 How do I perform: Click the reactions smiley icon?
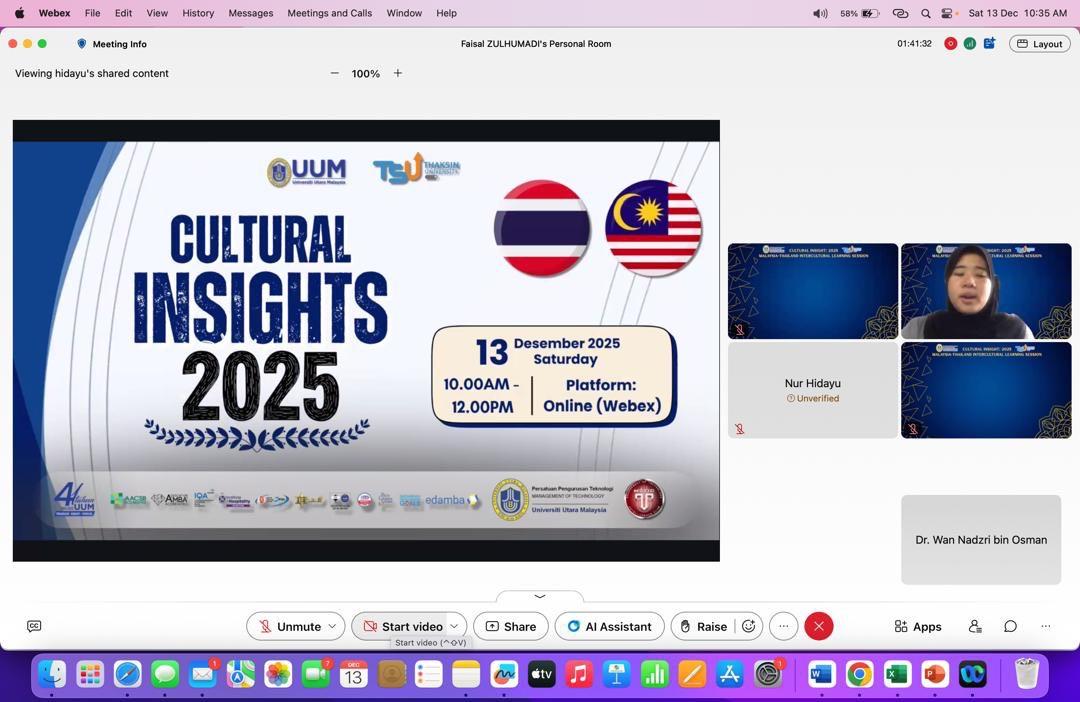click(748, 626)
